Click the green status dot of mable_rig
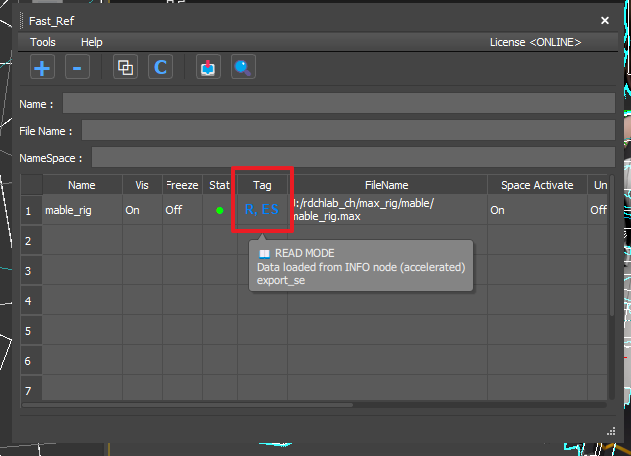The height and width of the screenshot is (456, 631). (220, 210)
